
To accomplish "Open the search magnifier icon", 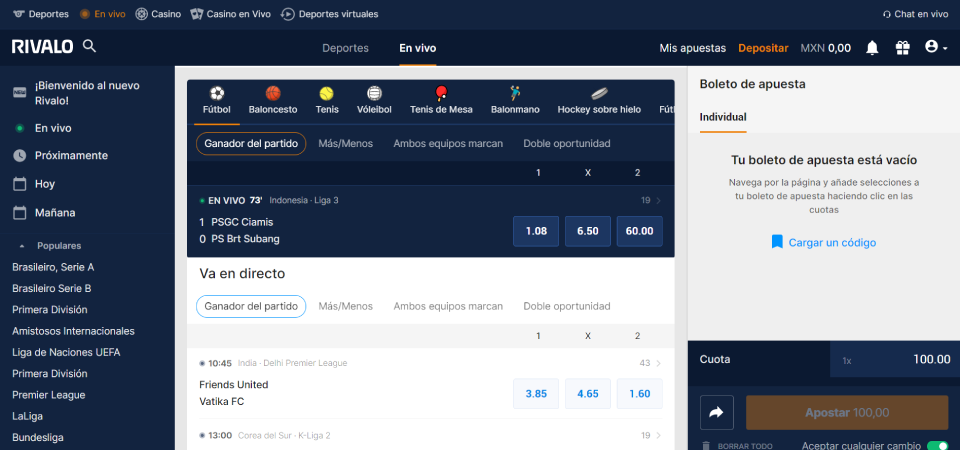I will point(89,46).
